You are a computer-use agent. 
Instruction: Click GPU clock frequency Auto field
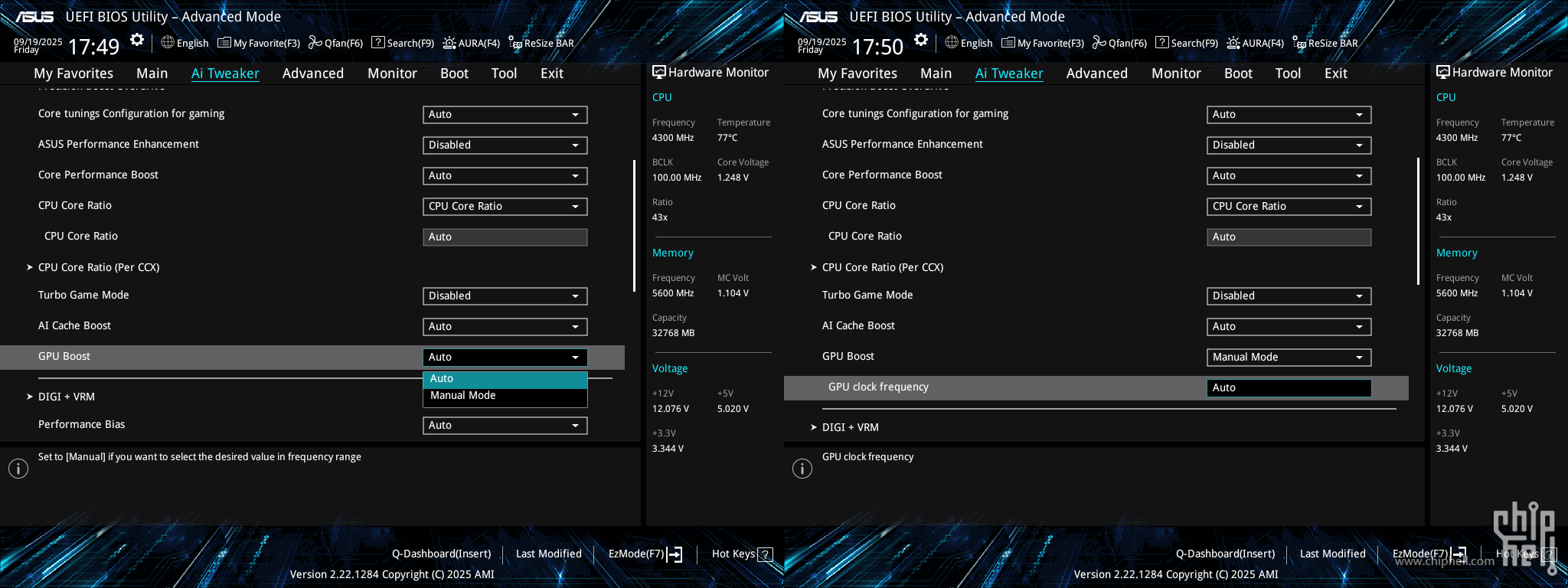click(x=1289, y=388)
